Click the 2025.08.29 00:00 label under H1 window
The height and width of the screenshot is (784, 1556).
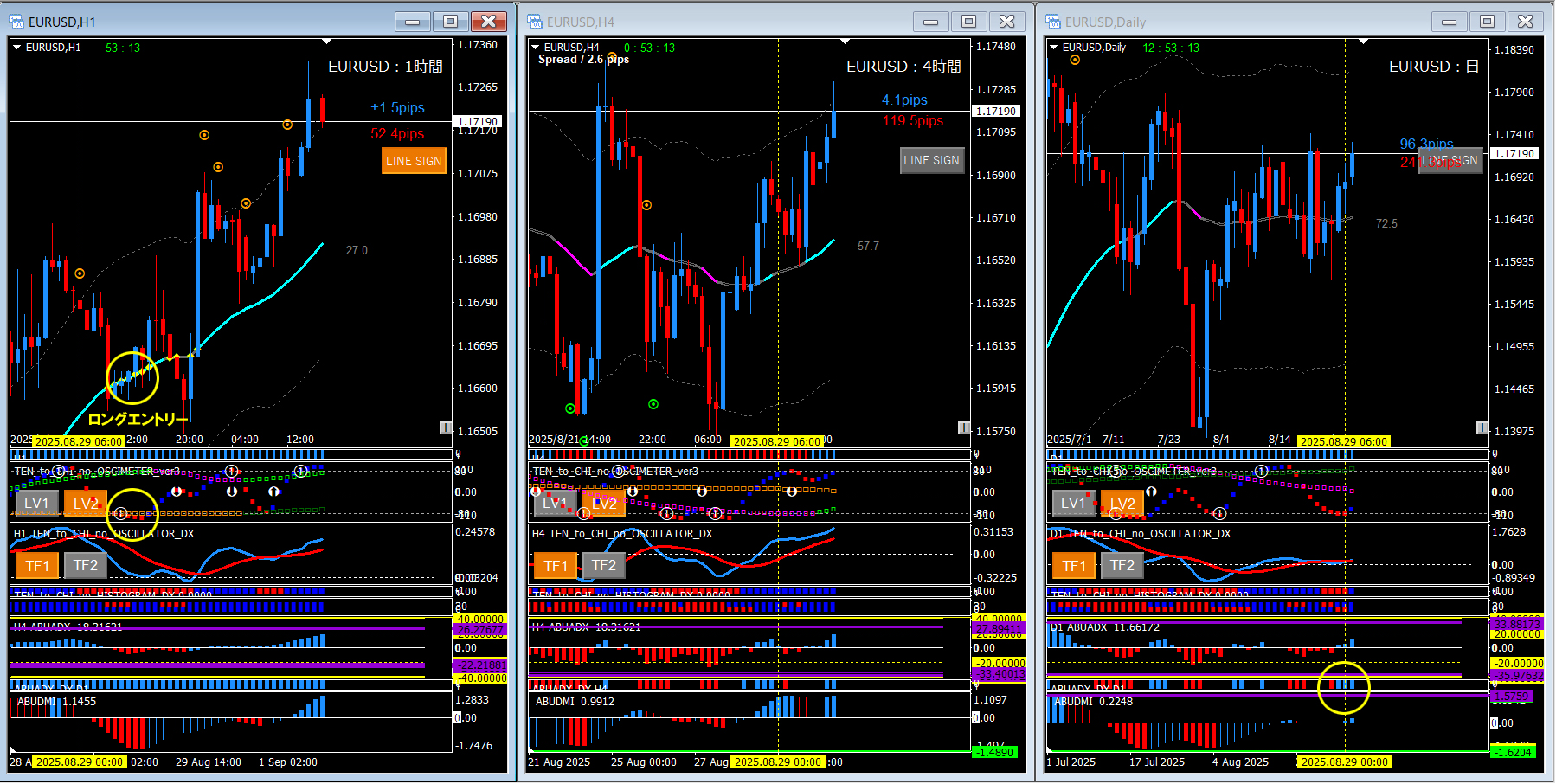pyautogui.click(x=80, y=762)
